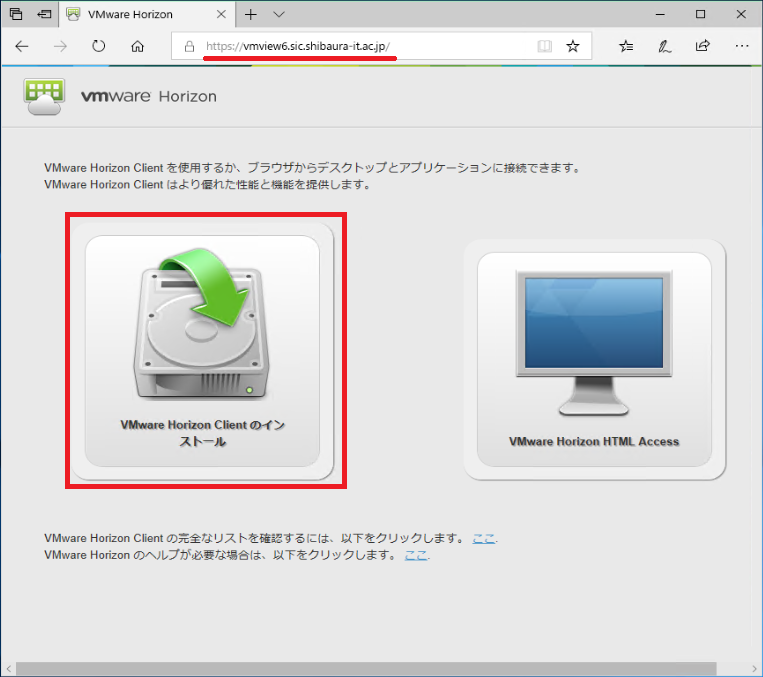Image resolution: width=763 pixels, height=677 pixels.
Task: Click the green arrow disk install icon
Action: point(201,324)
